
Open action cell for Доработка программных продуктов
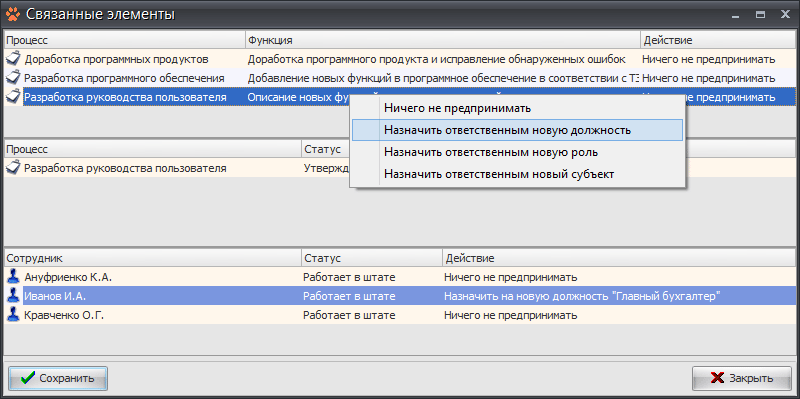tap(718, 59)
